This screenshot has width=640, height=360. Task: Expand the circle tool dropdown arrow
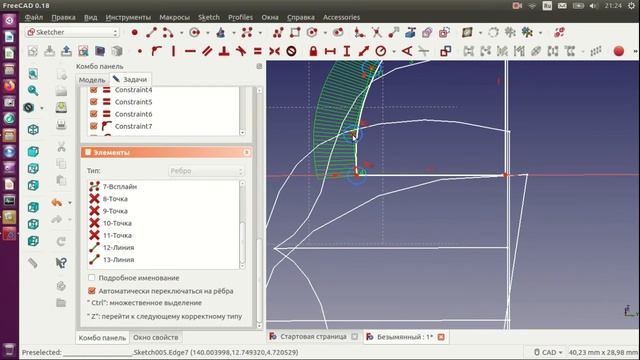click(208, 33)
